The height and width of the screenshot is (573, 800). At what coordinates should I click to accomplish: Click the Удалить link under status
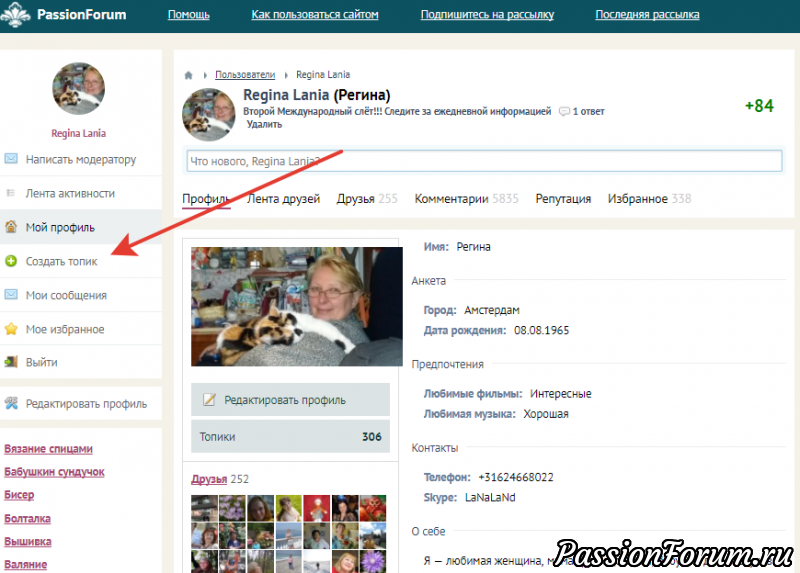click(x=264, y=125)
